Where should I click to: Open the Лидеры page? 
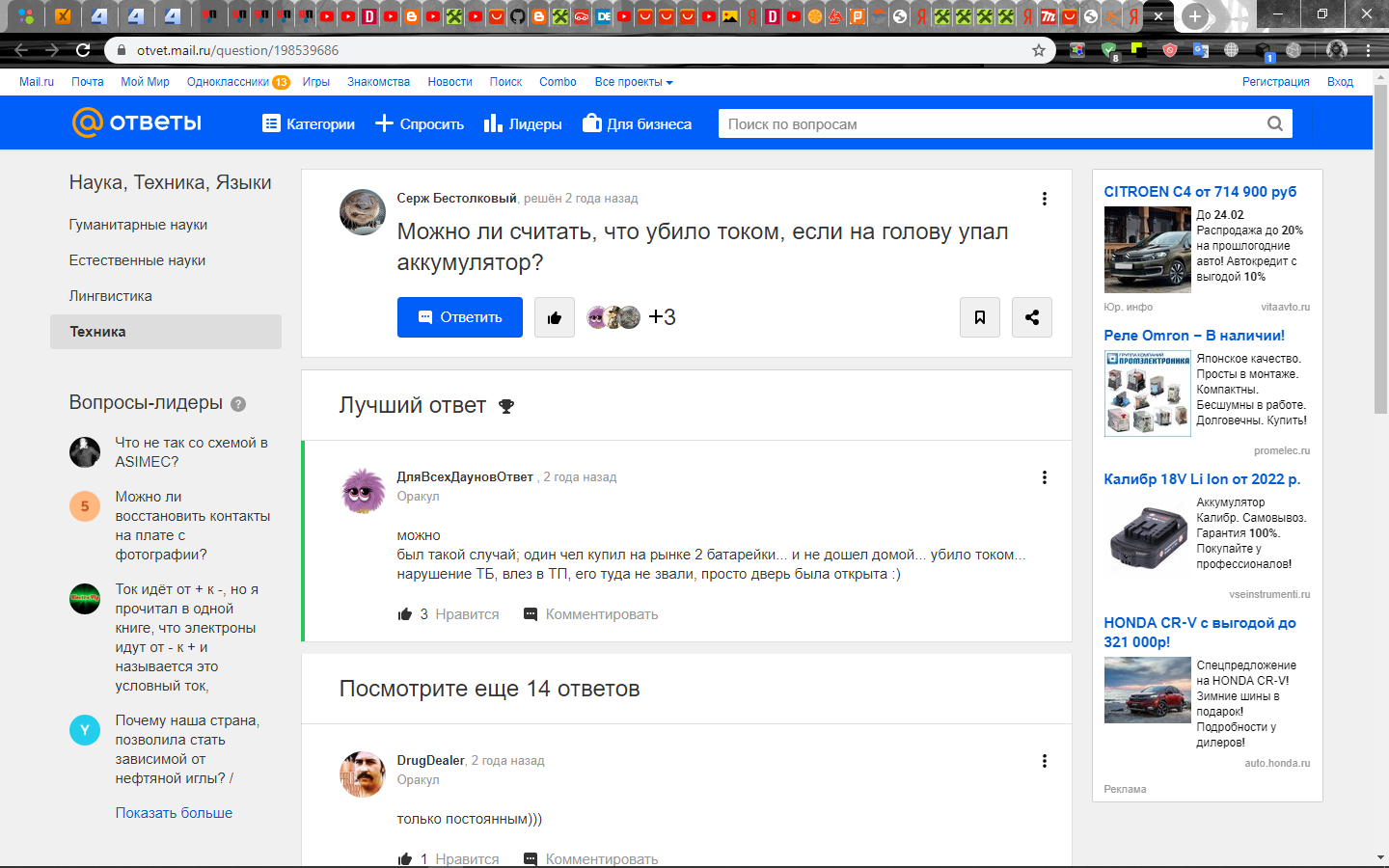coord(523,123)
